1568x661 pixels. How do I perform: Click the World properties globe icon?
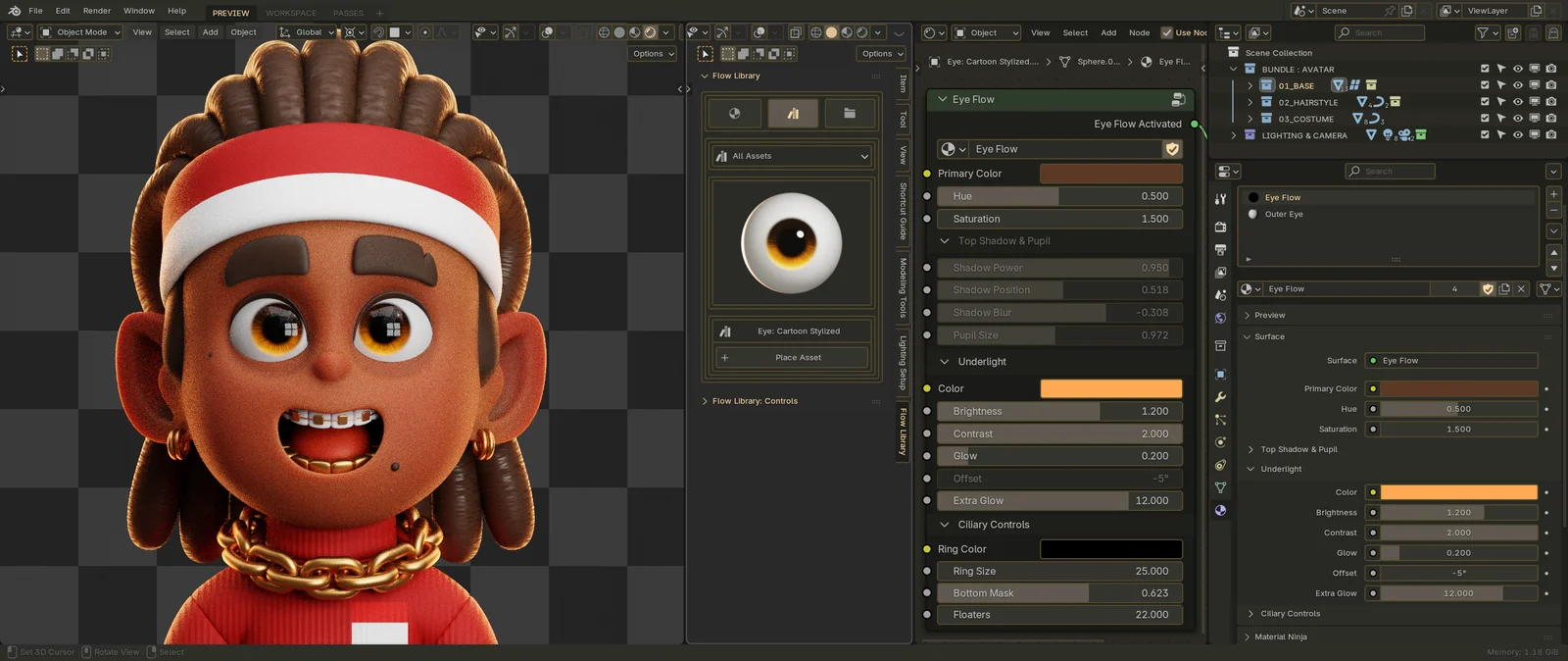(x=1220, y=318)
